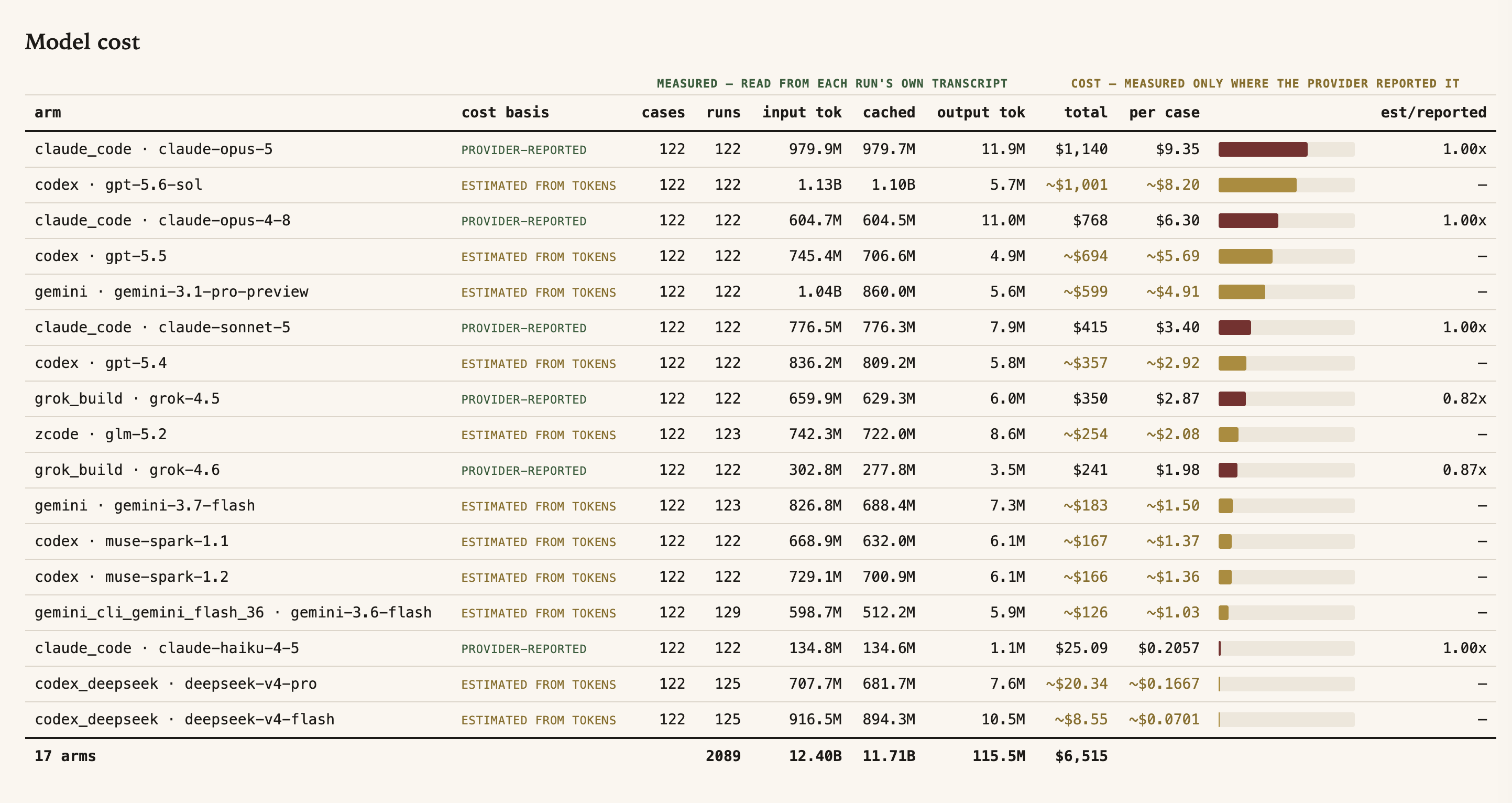Image resolution: width=1512 pixels, height=803 pixels.
Task: Click the '2089' total runs value
Action: (723, 756)
